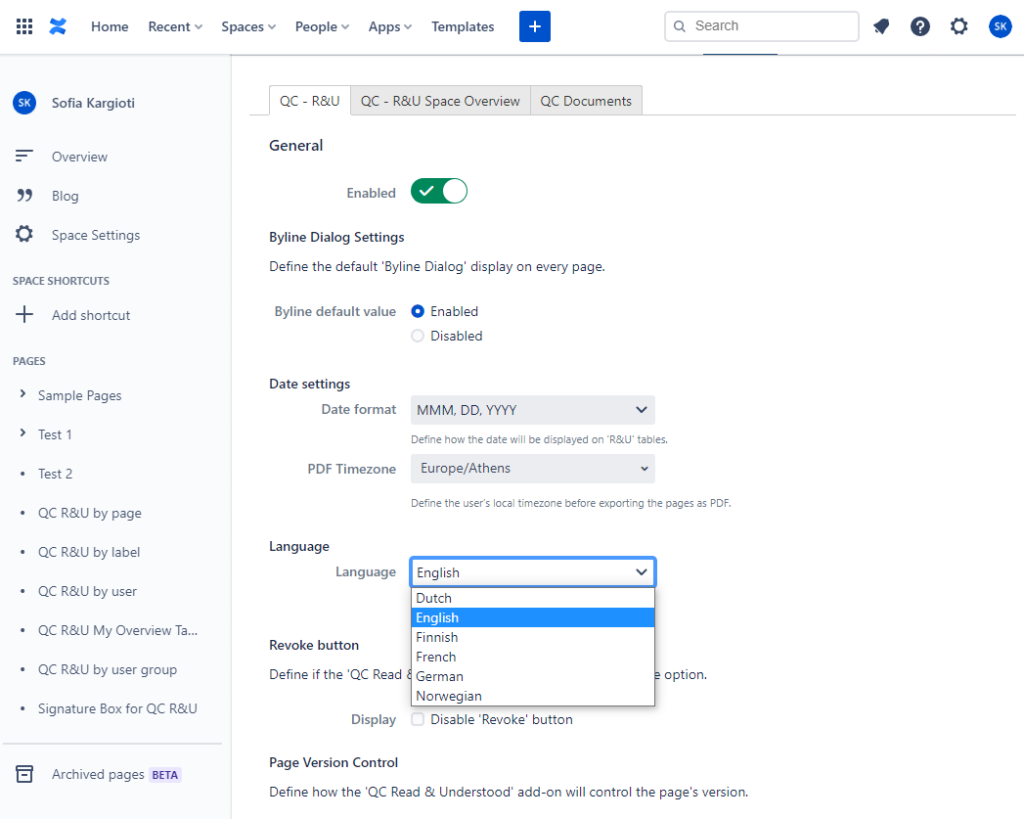
Task: Switch to the QC Documents tab
Action: pos(586,101)
